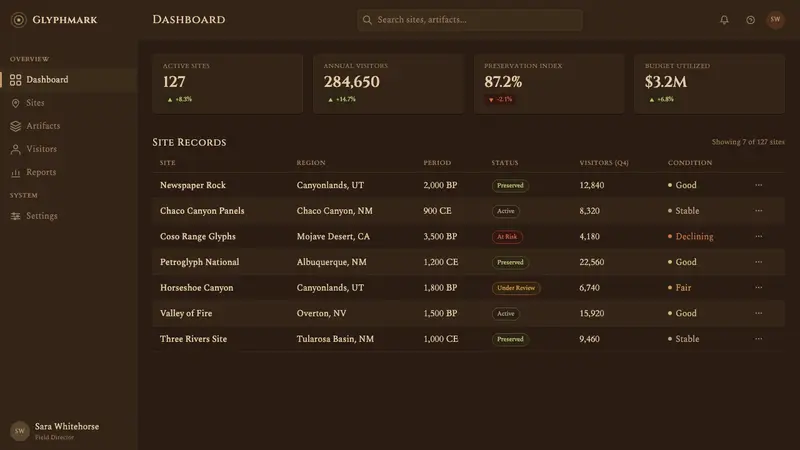The image size is (800, 450).
Task: Sort by the Status column header
Action: (505, 163)
